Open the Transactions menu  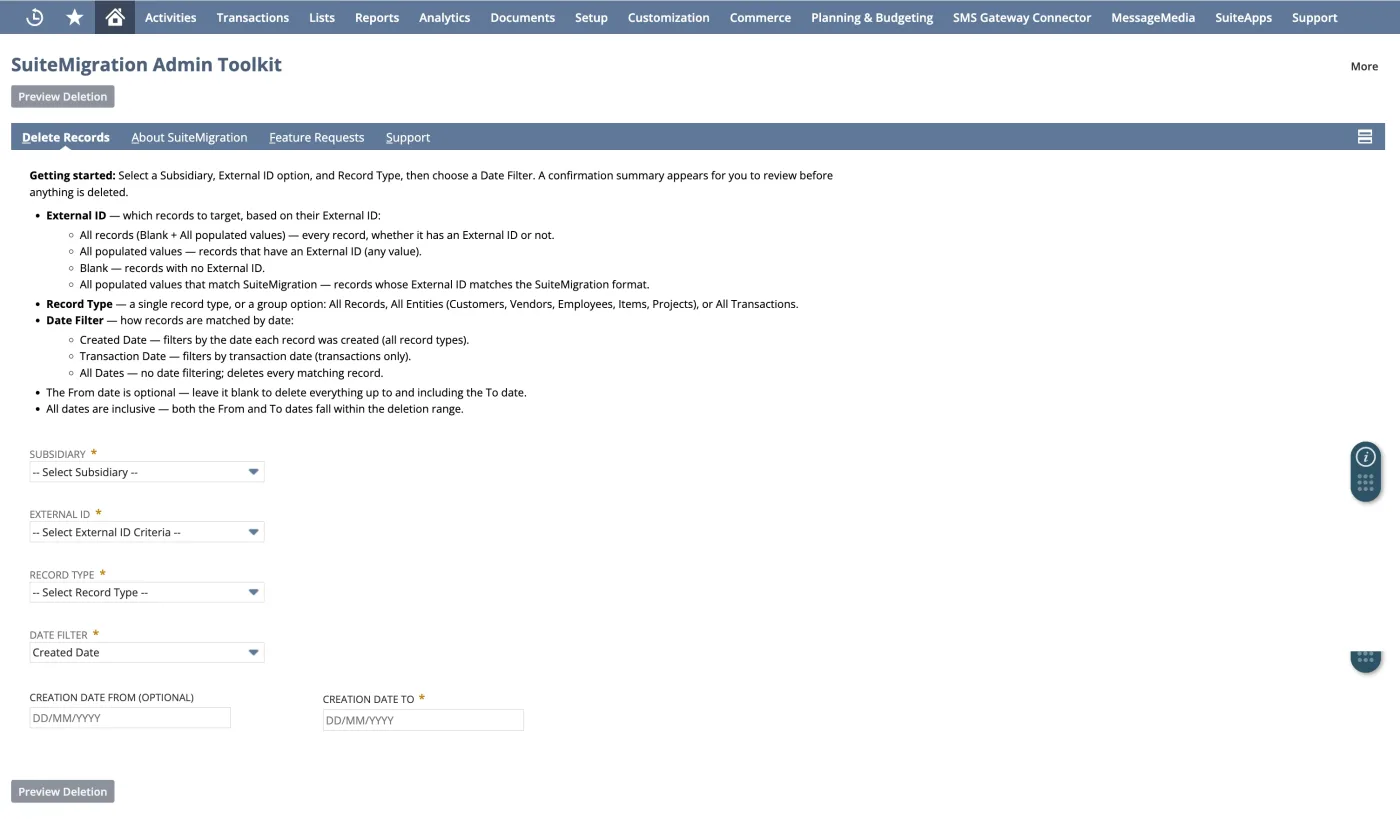[x=253, y=17]
